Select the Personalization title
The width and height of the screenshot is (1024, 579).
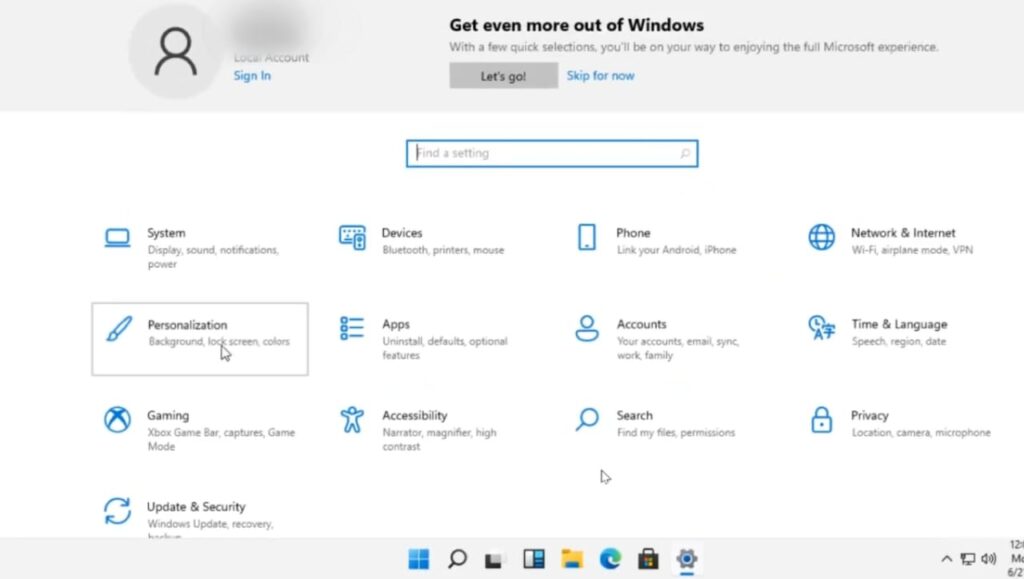pos(187,325)
